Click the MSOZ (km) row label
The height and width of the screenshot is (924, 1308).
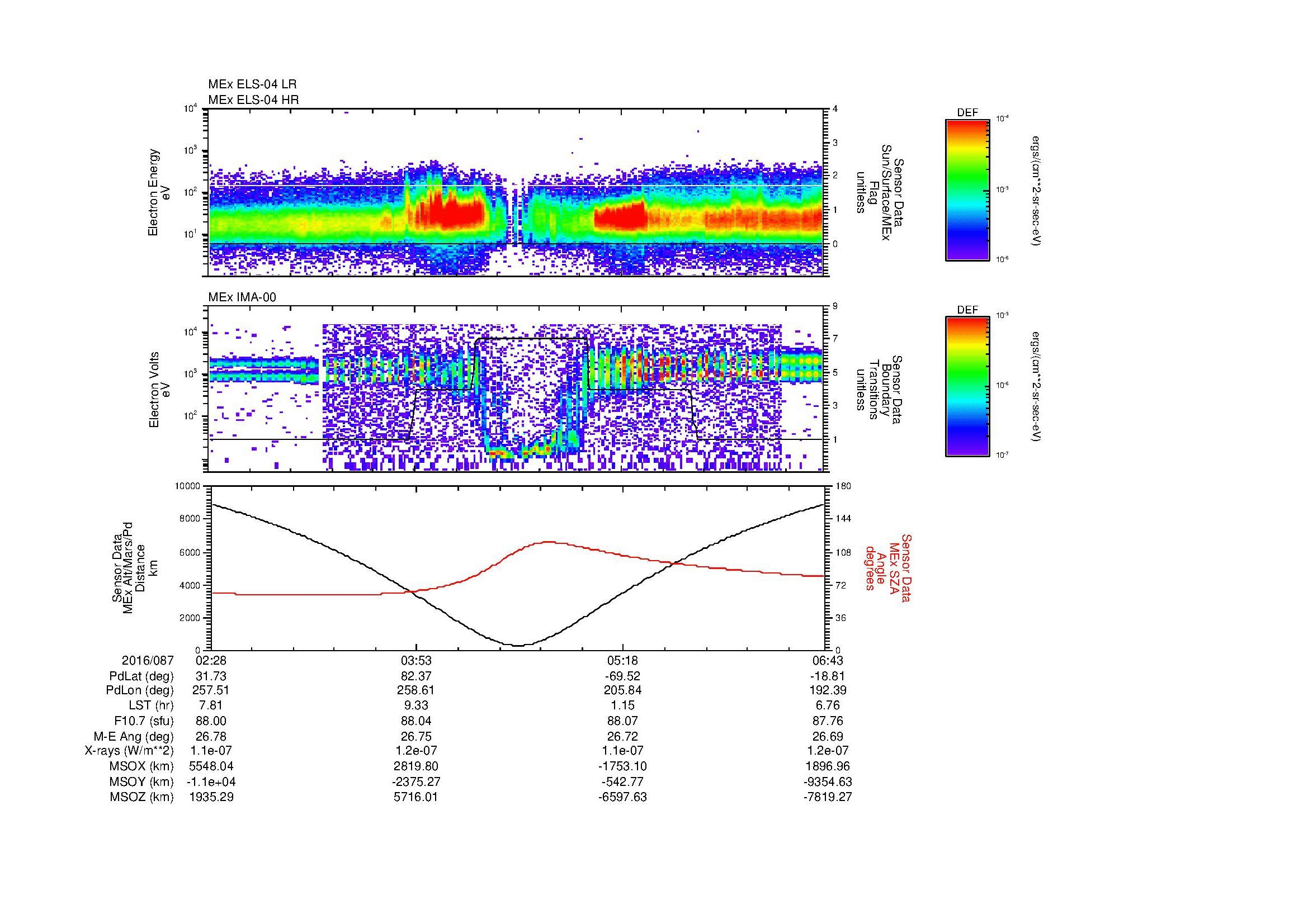pos(142,797)
